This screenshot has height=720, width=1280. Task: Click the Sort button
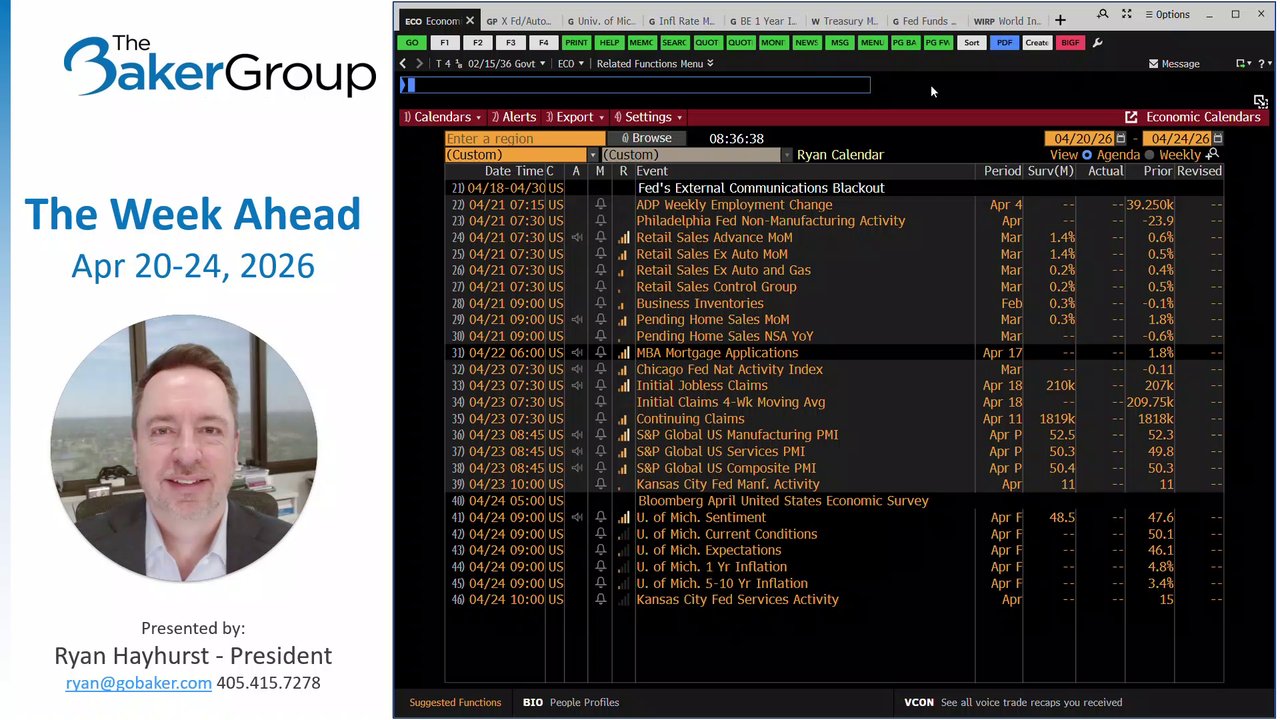[971, 43]
